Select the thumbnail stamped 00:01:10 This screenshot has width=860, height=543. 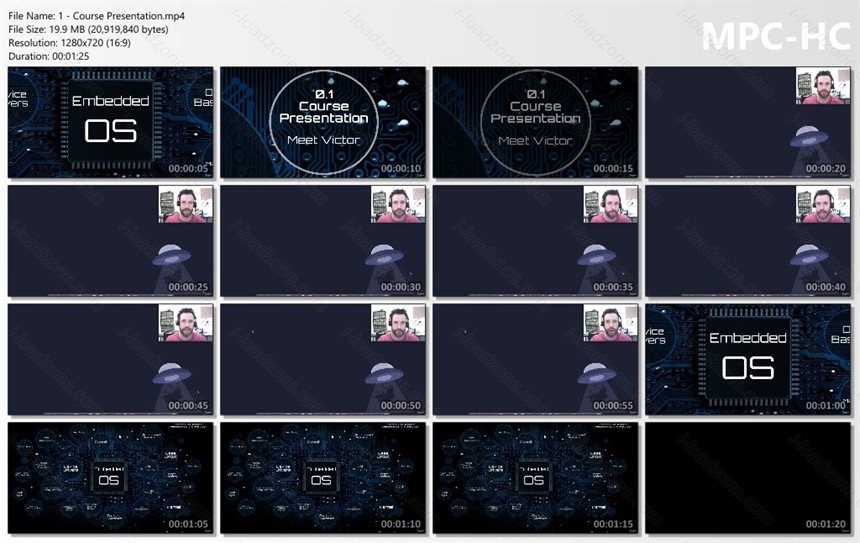tap(323, 478)
